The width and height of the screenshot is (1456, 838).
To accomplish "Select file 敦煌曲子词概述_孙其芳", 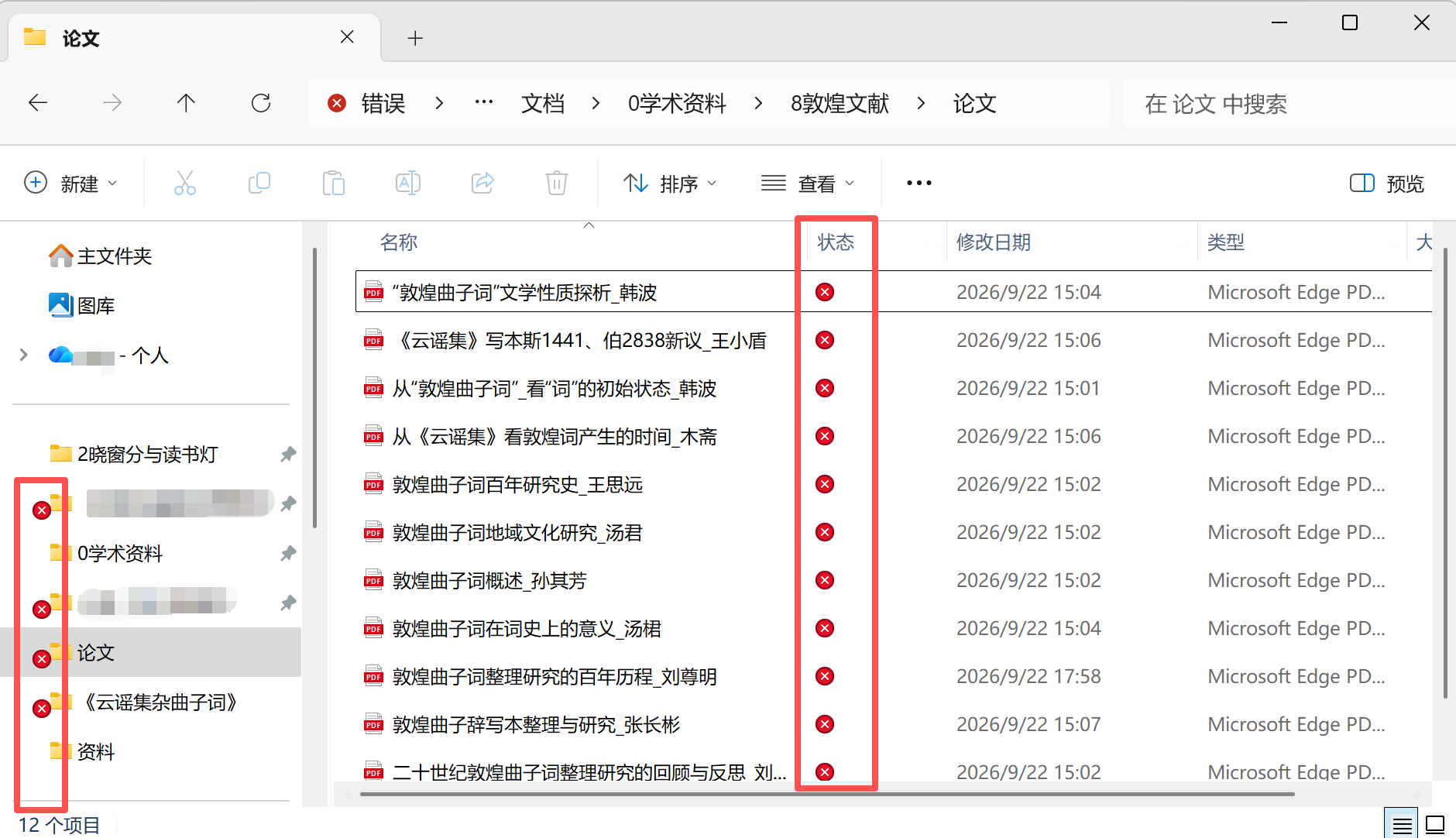I will pyautogui.click(x=489, y=581).
